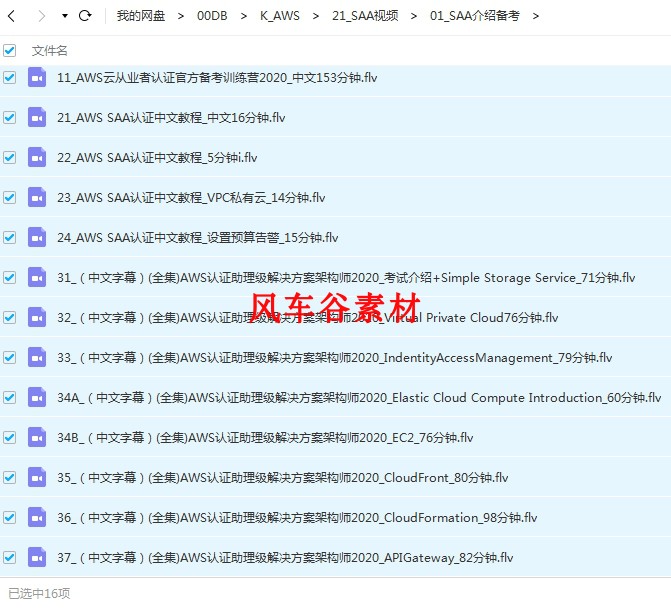
Task: Select file name ending IndentityAccessManagement_79分钟.flv
Action: click(x=335, y=358)
